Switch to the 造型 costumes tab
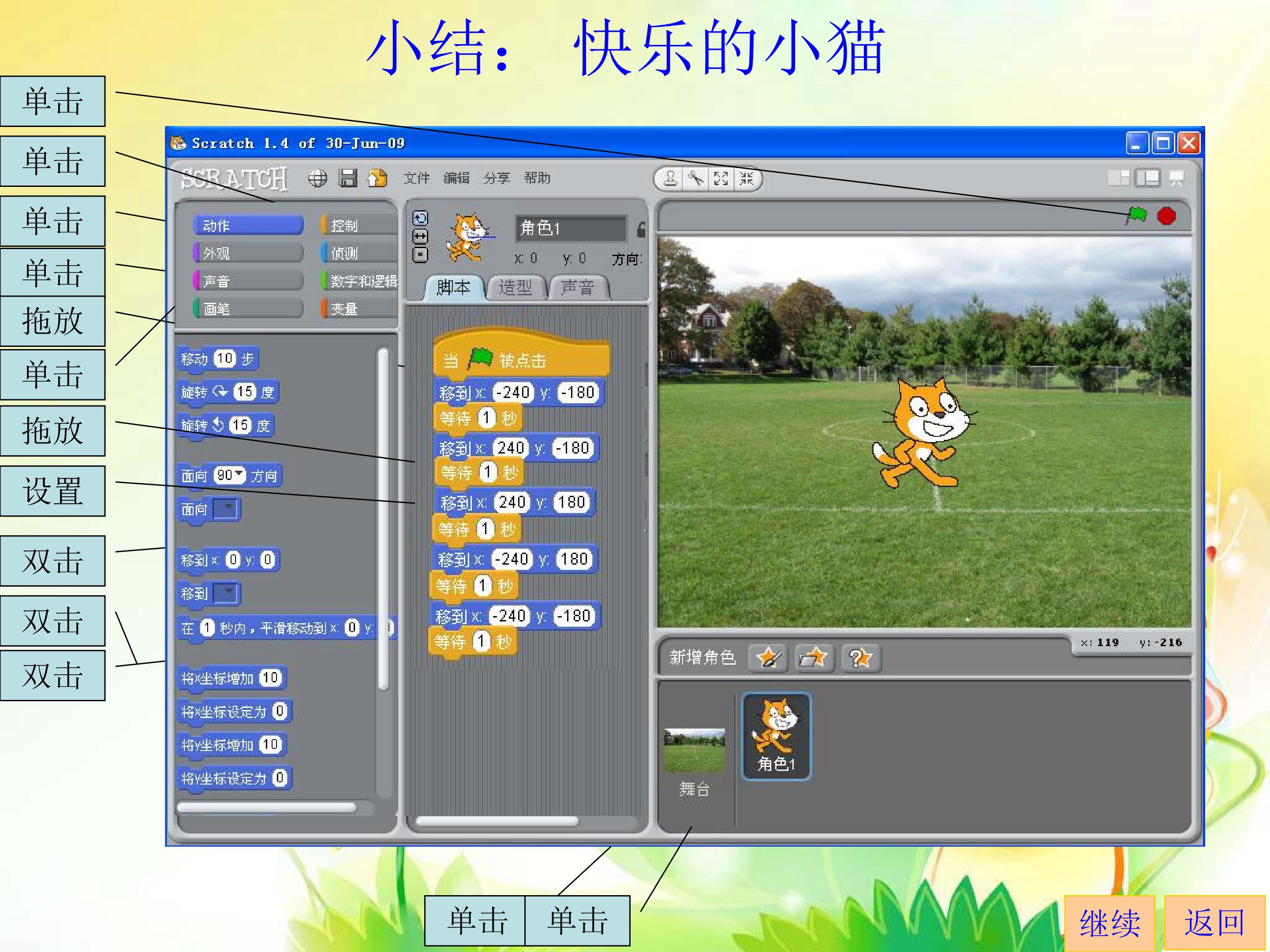 [515, 287]
